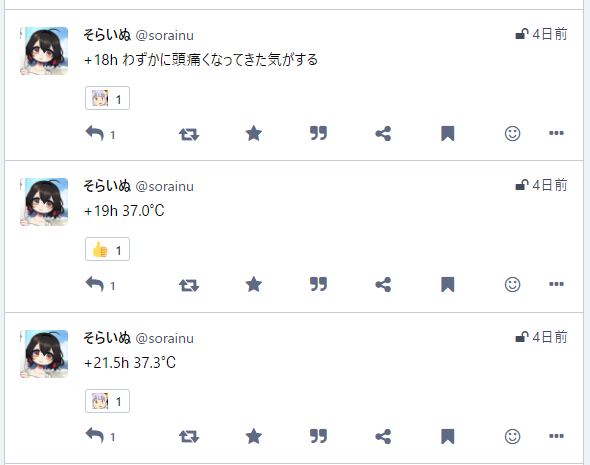Bookmark the +19h 37.0°C post
The width and height of the screenshot is (590, 465).
448,284
